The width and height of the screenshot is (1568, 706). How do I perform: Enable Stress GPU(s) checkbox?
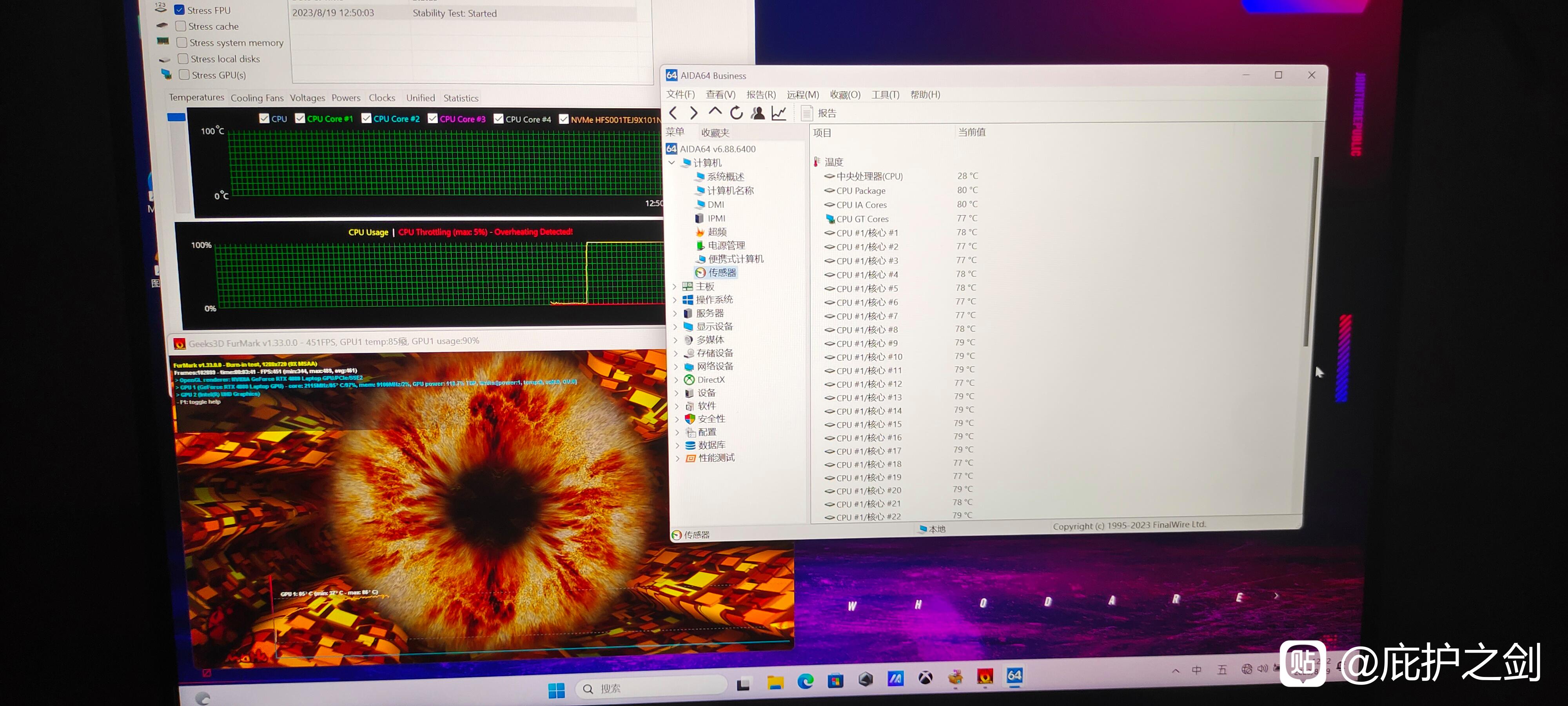[184, 75]
